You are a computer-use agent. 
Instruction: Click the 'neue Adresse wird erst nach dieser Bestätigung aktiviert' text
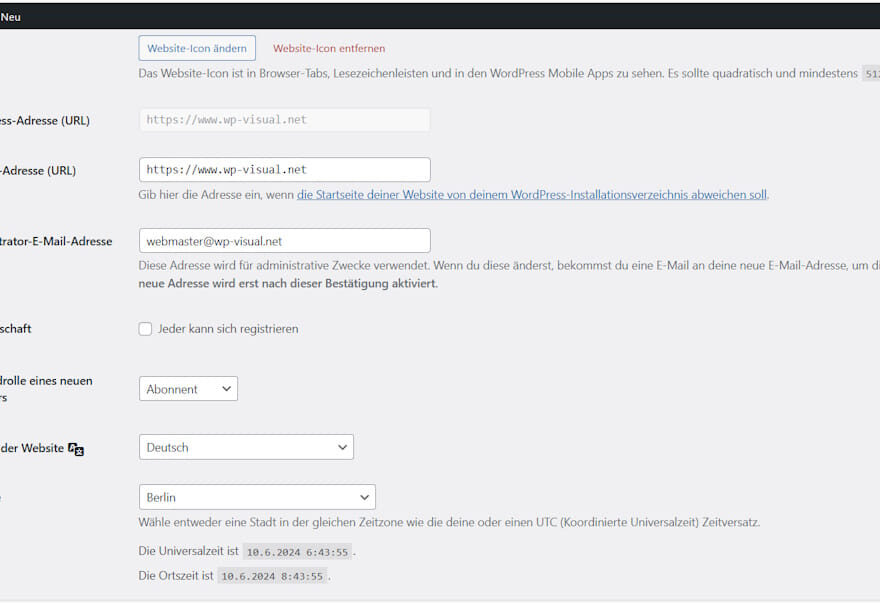288,284
